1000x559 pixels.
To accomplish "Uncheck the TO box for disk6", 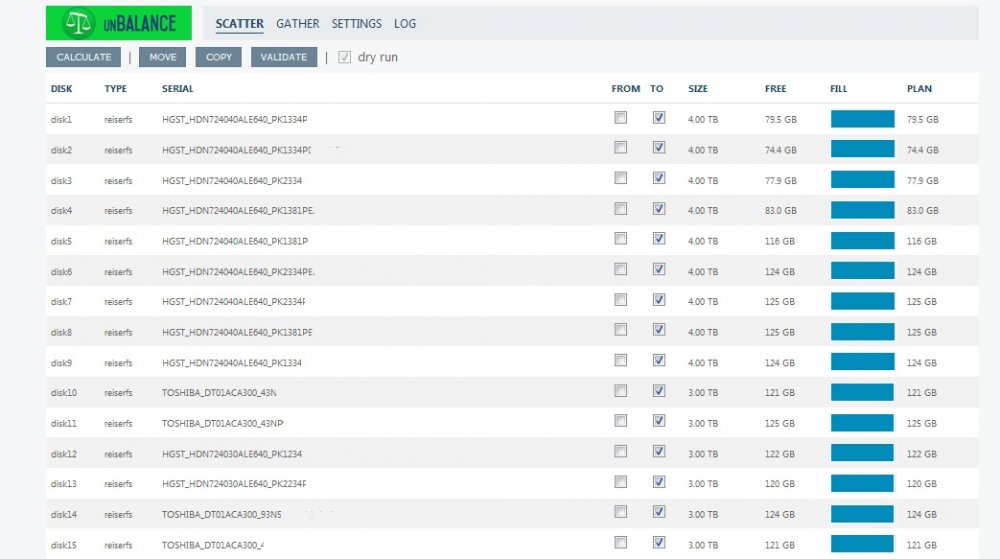I will pyautogui.click(x=659, y=269).
